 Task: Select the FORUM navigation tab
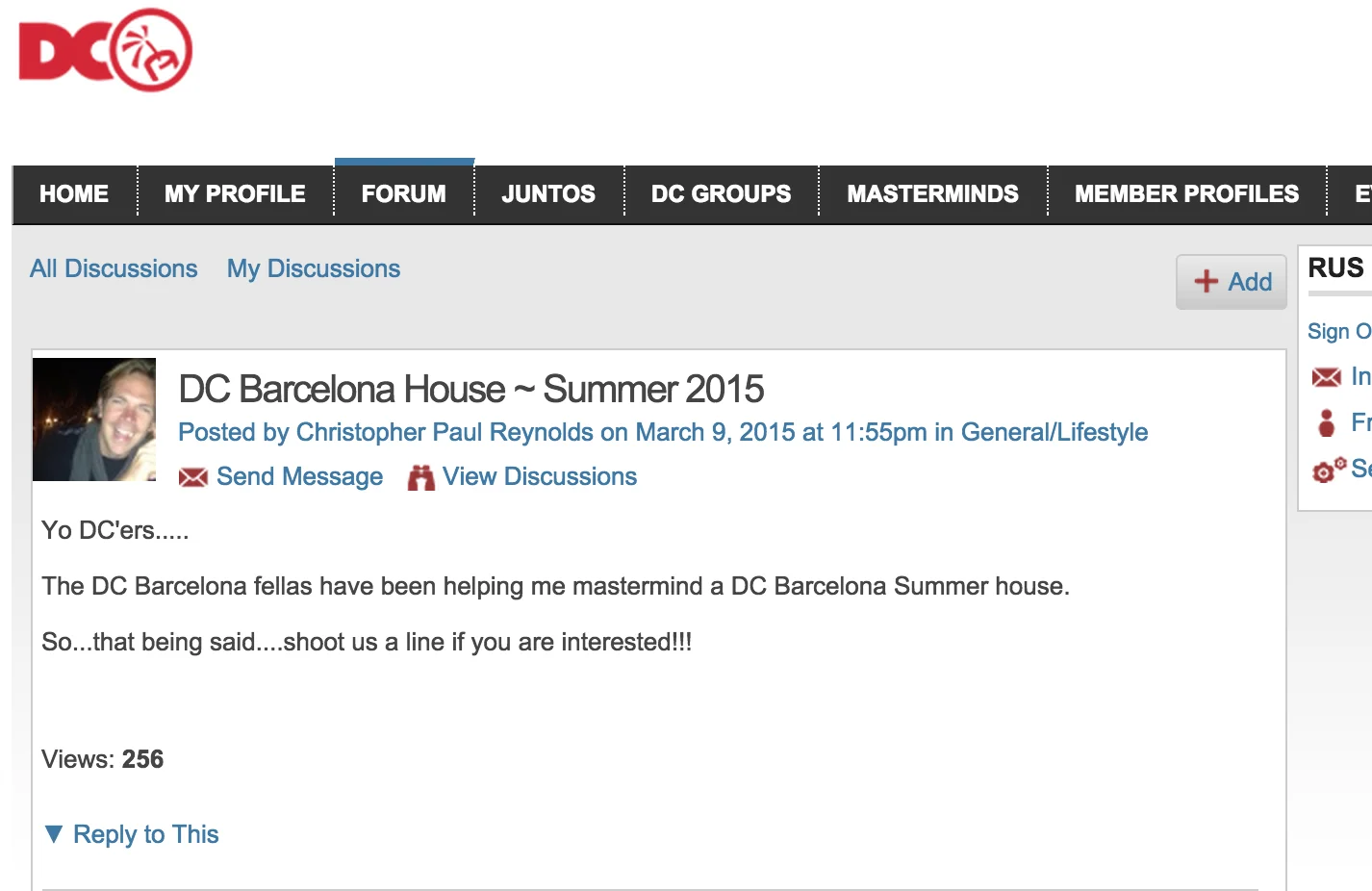[x=404, y=194]
